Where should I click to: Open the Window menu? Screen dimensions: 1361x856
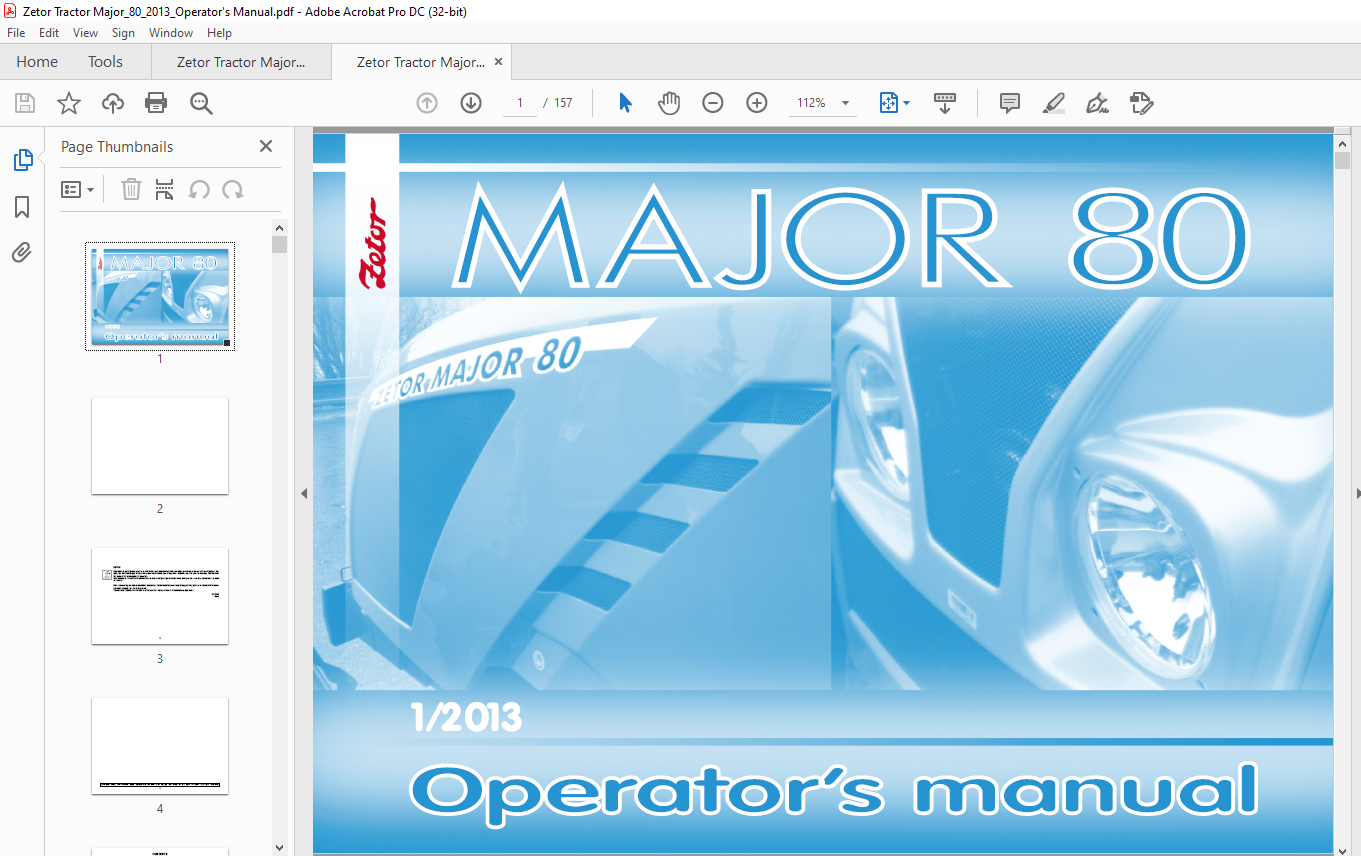click(x=171, y=33)
